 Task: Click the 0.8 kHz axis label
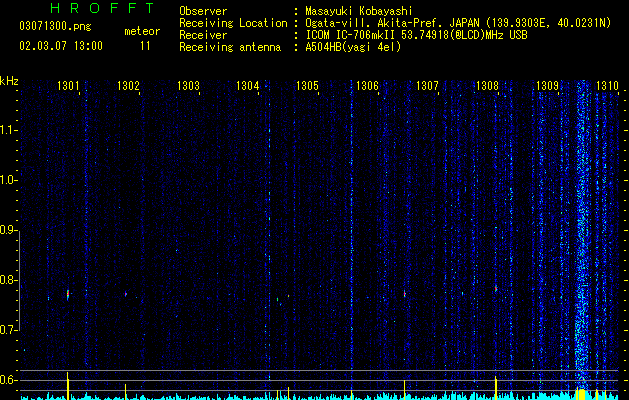9,280
